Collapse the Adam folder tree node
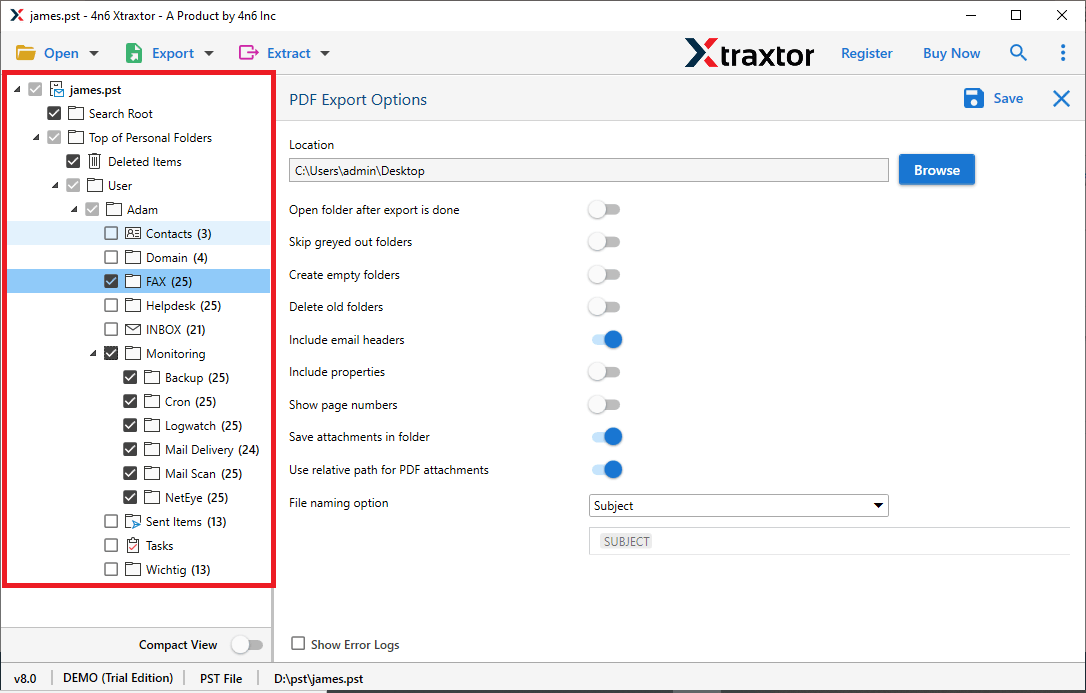The image size is (1086, 693). (x=73, y=210)
